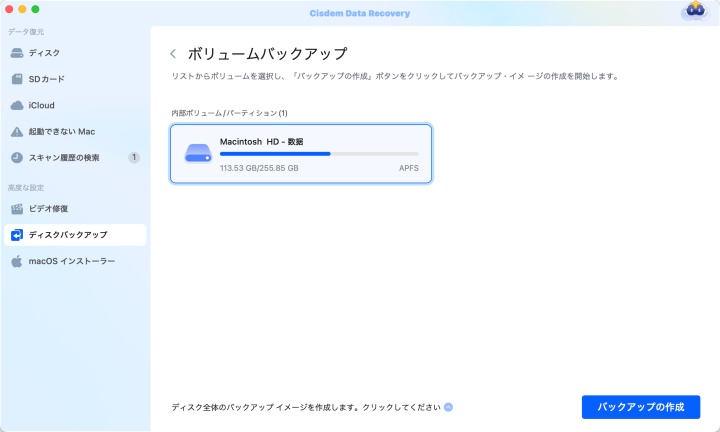Screen dimensions: 720x432
Task: Open the mascot avatar icon top right
Action: (695, 10)
